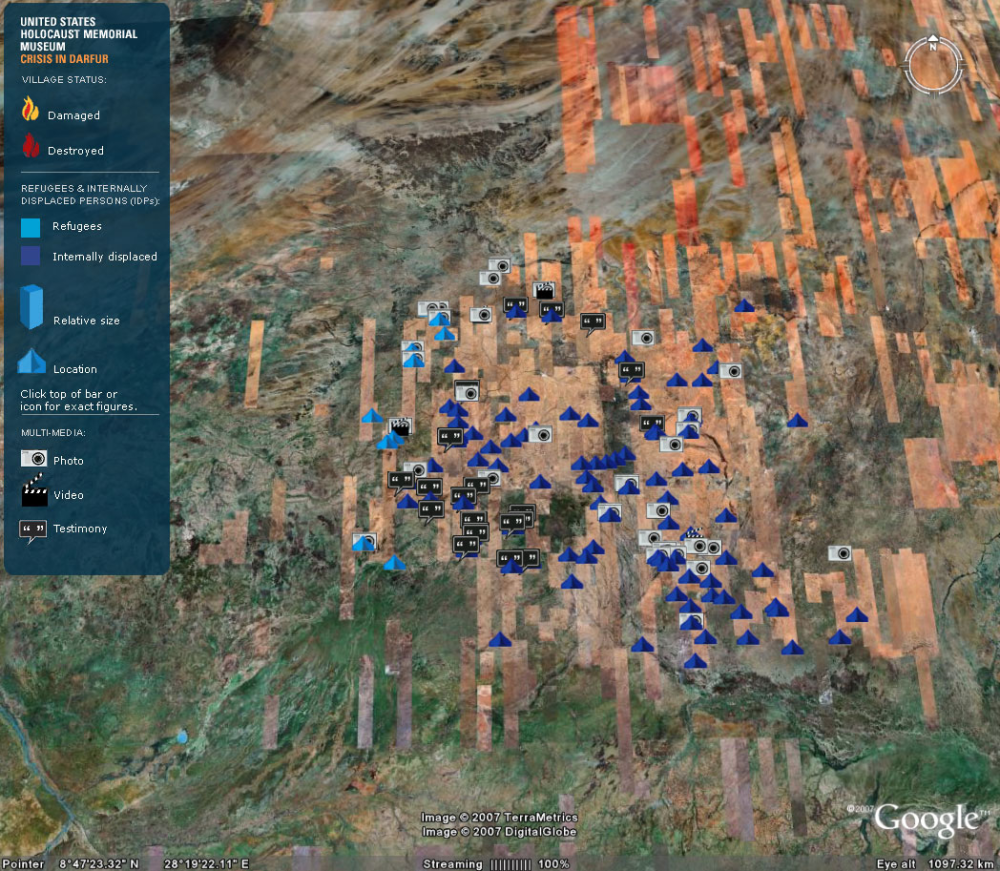
Task: Click the Location tent icon in legend
Action: [x=31, y=362]
